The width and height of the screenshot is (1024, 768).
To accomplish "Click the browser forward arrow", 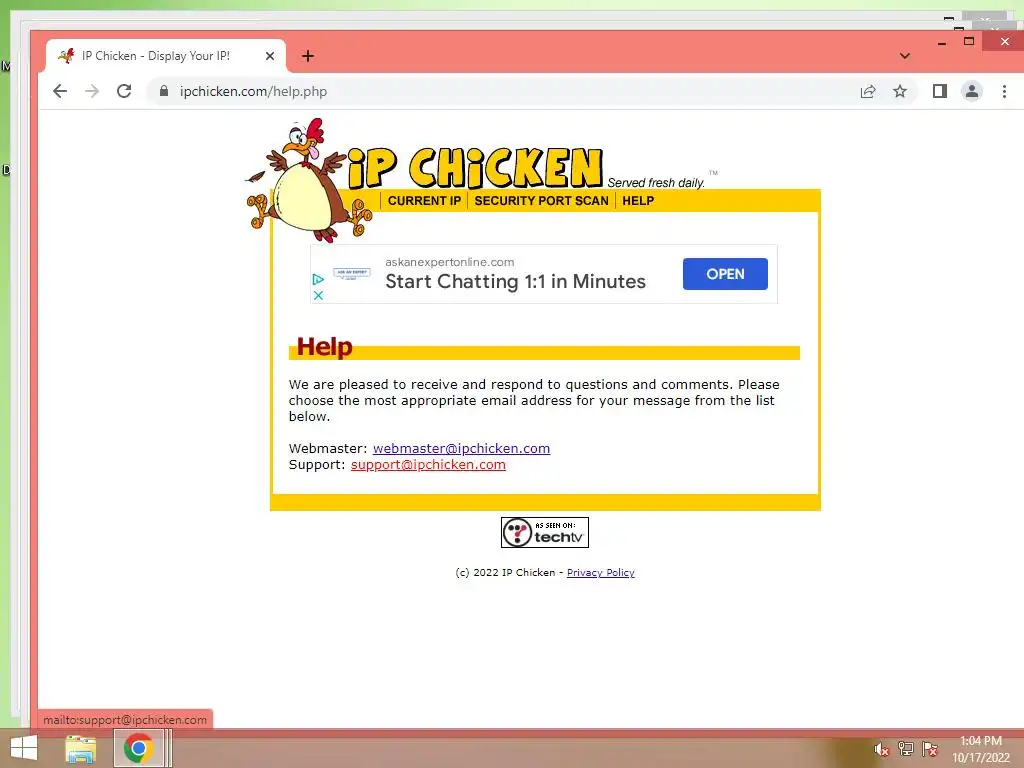I will (92, 91).
